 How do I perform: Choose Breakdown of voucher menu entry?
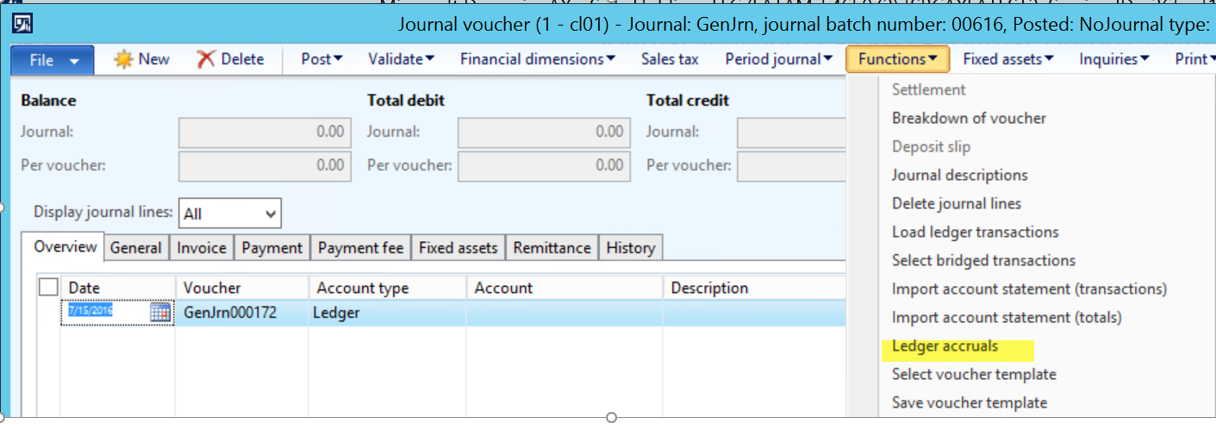[x=968, y=118]
